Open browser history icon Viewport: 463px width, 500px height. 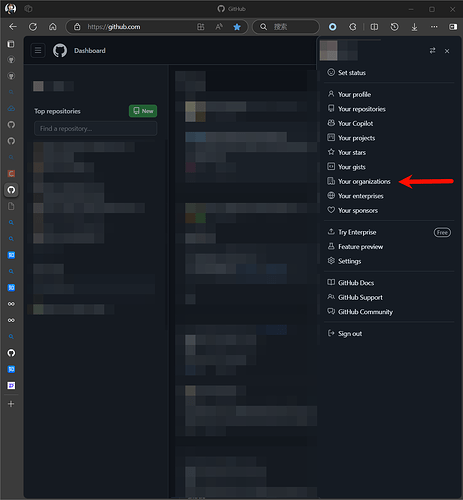pos(394,27)
